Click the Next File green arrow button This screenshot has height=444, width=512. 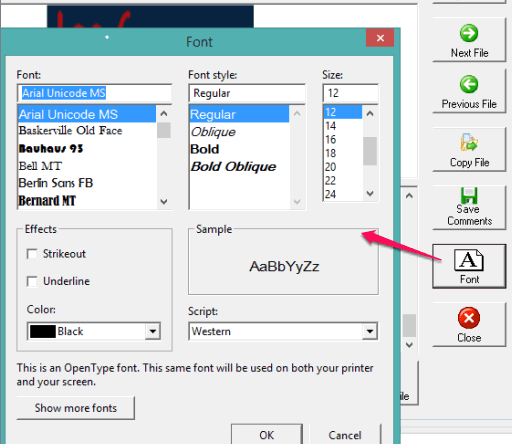(469, 40)
